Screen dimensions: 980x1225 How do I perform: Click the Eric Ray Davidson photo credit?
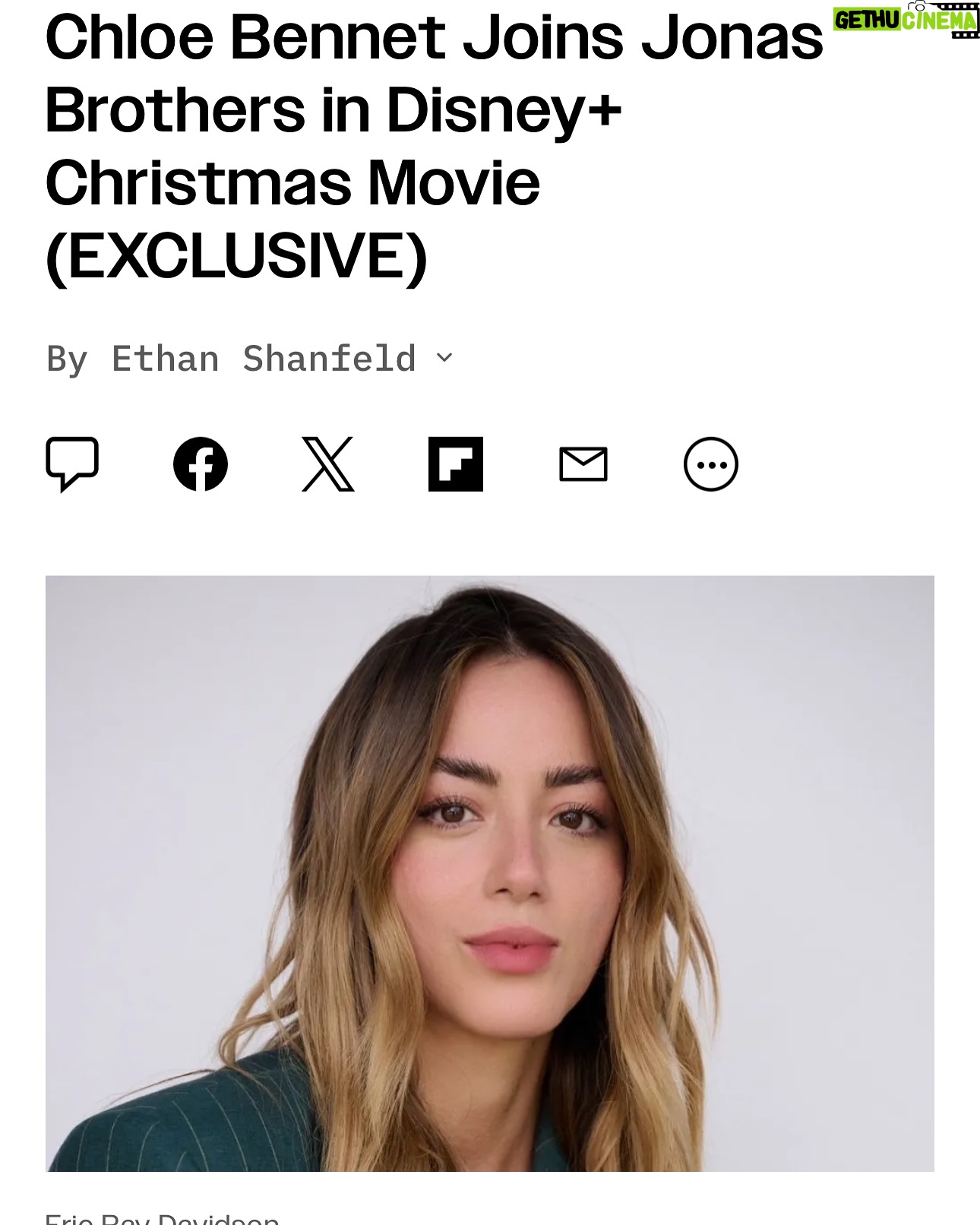(x=162, y=1217)
